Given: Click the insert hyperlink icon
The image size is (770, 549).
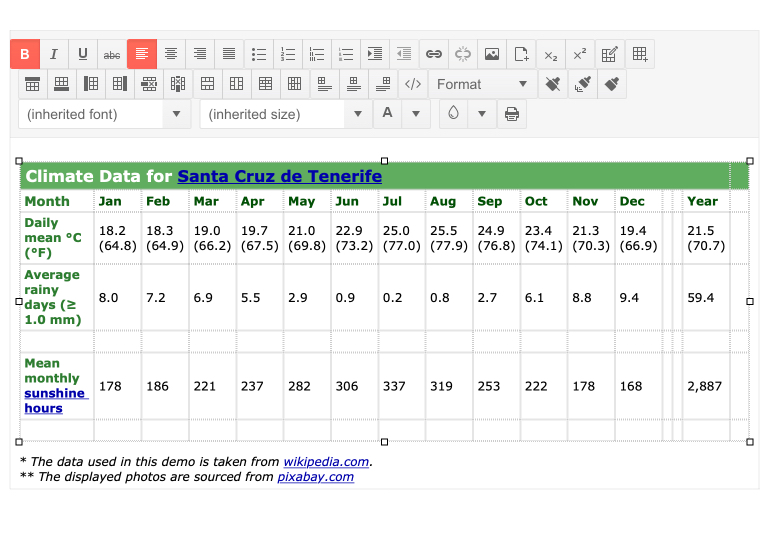Looking at the screenshot, I should tap(434, 54).
